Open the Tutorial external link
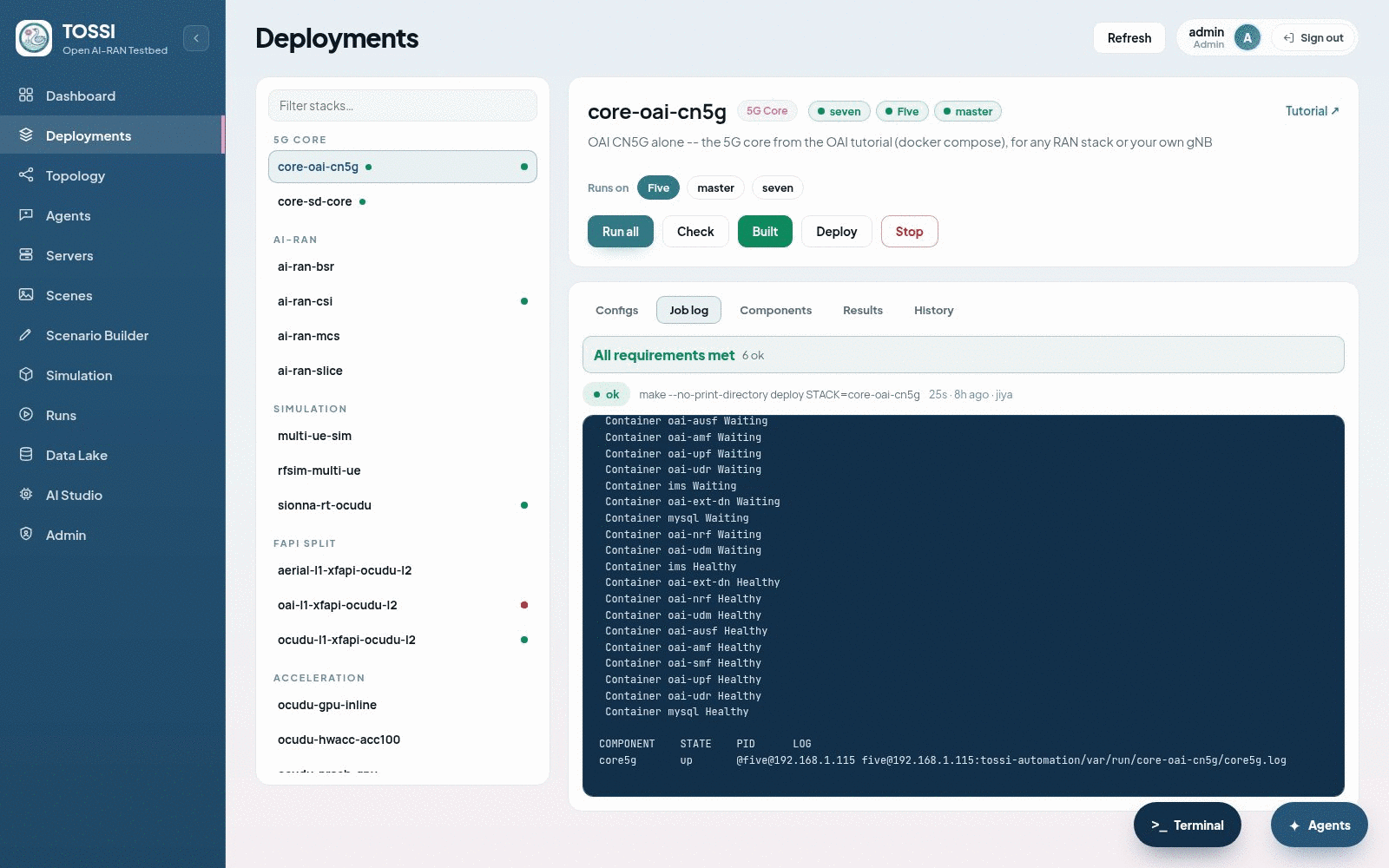 pos(1312,111)
